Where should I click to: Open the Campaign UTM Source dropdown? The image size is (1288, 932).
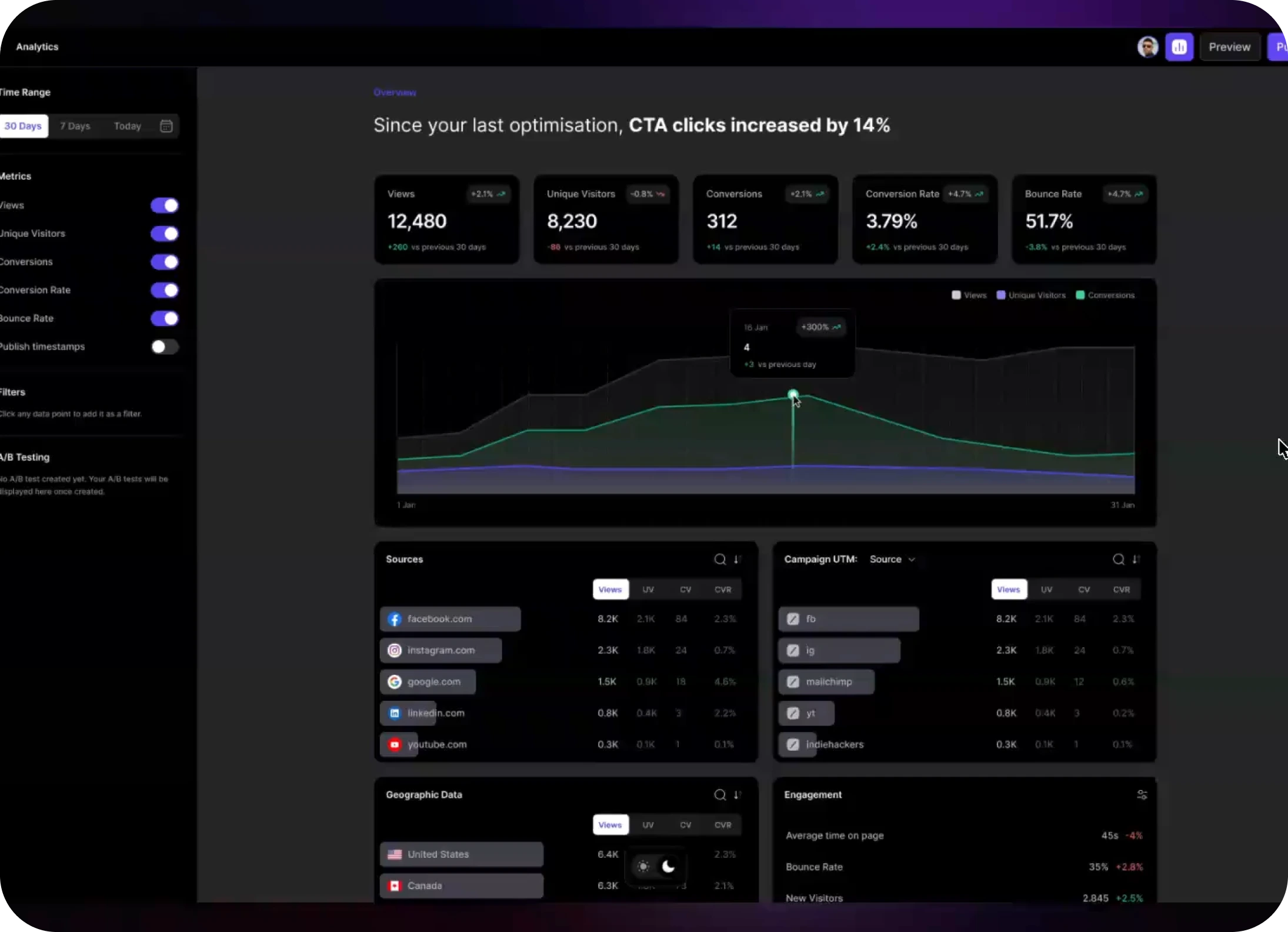tap(892, 559)
